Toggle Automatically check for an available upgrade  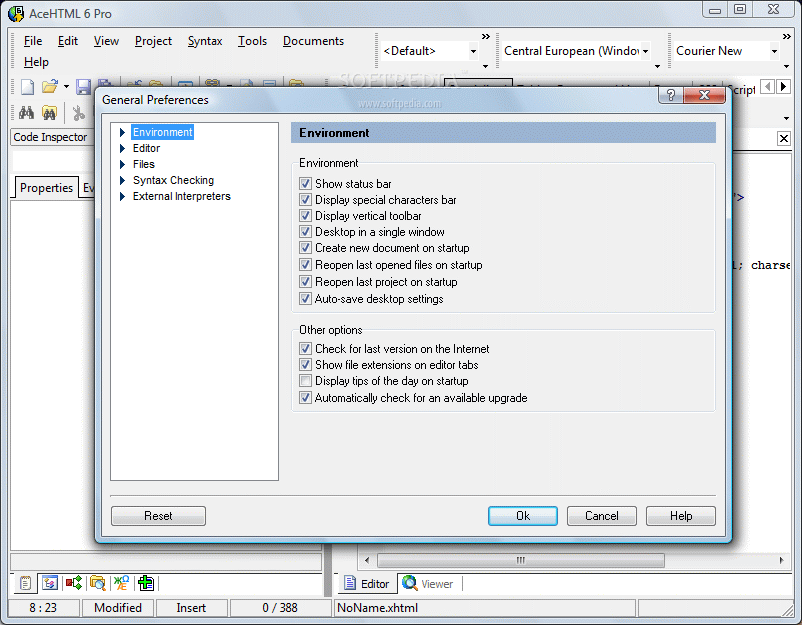305,397
